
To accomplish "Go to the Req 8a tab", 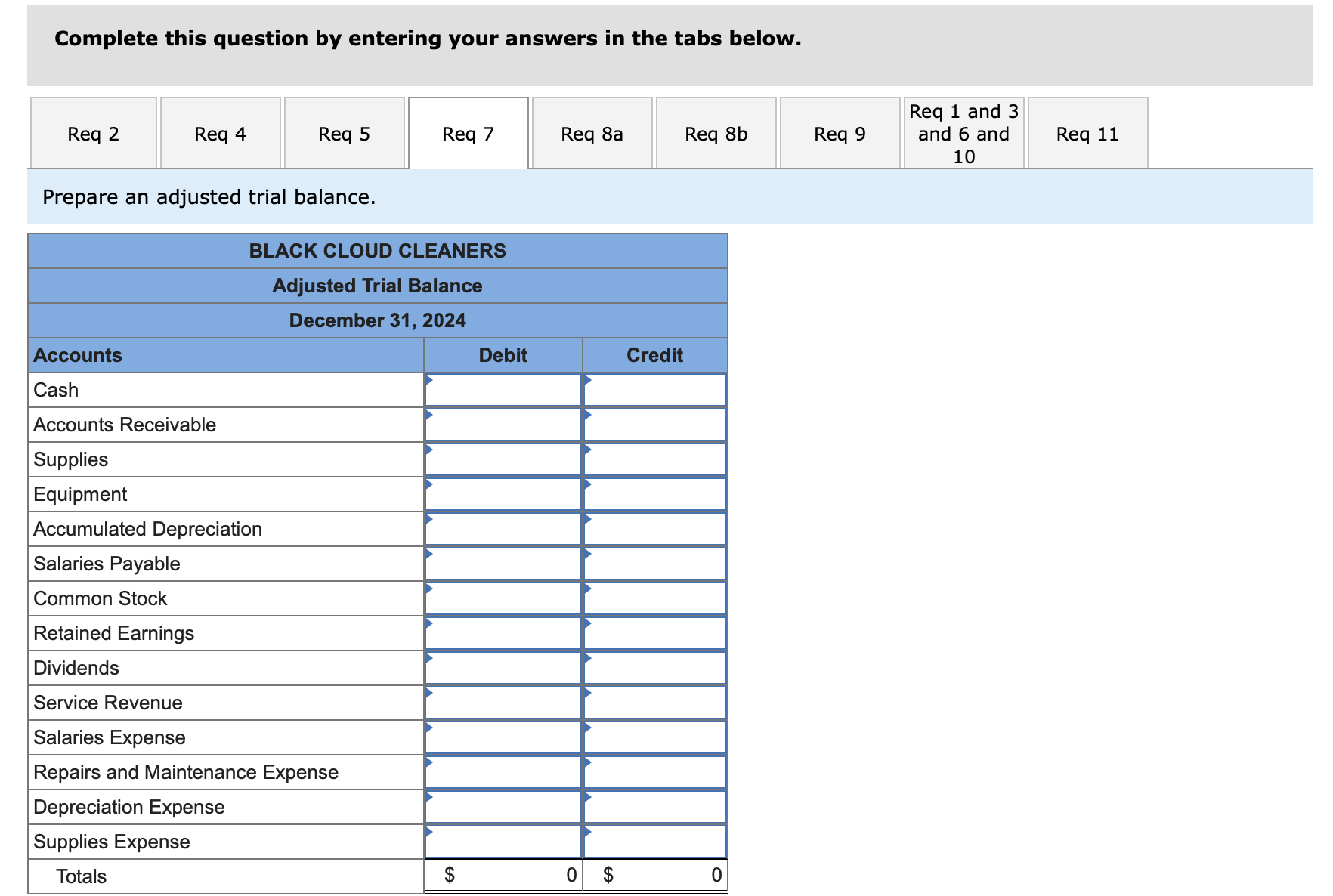I will (592, 133).
